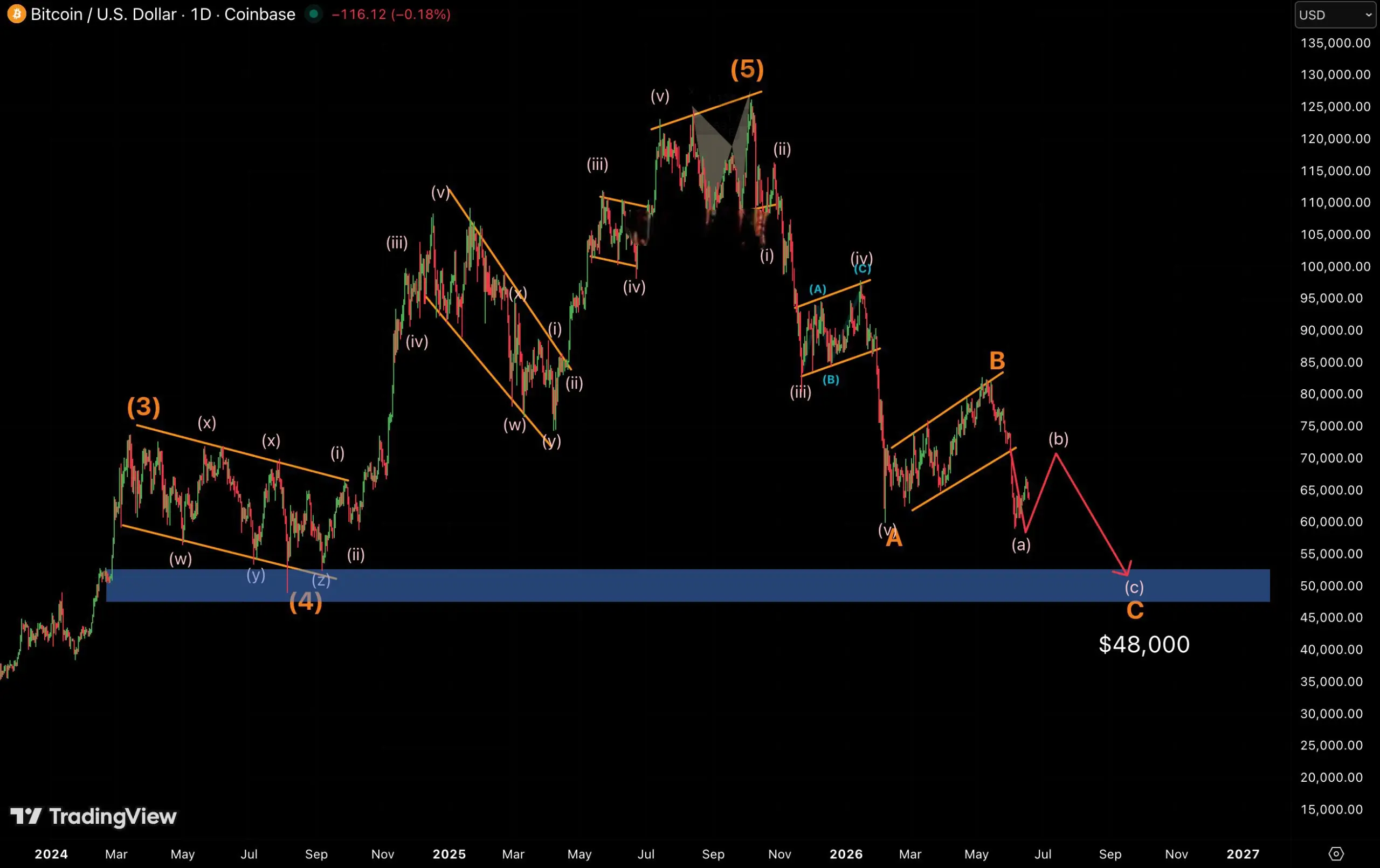
Task: Click the white (c) label above C
Action: point(1134,587)
